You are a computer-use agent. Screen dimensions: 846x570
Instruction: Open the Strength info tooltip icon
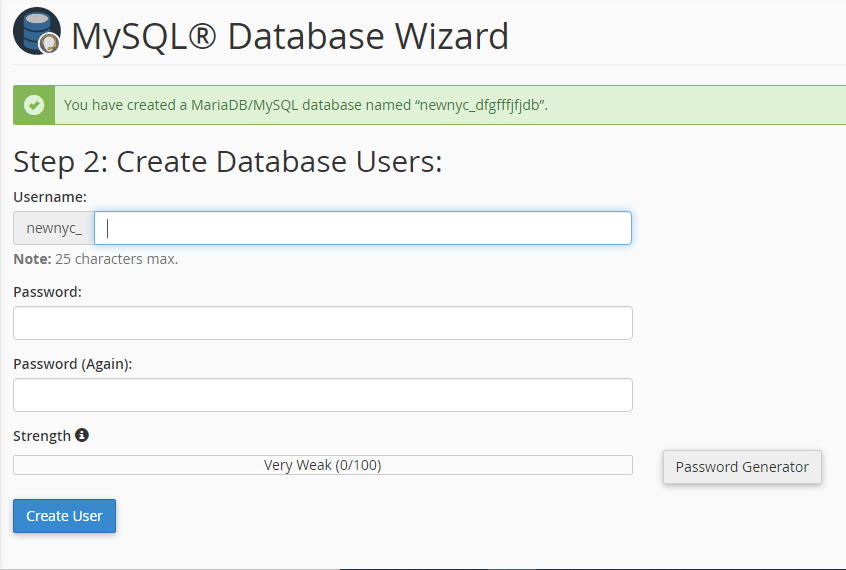click(x=81, y=435)
